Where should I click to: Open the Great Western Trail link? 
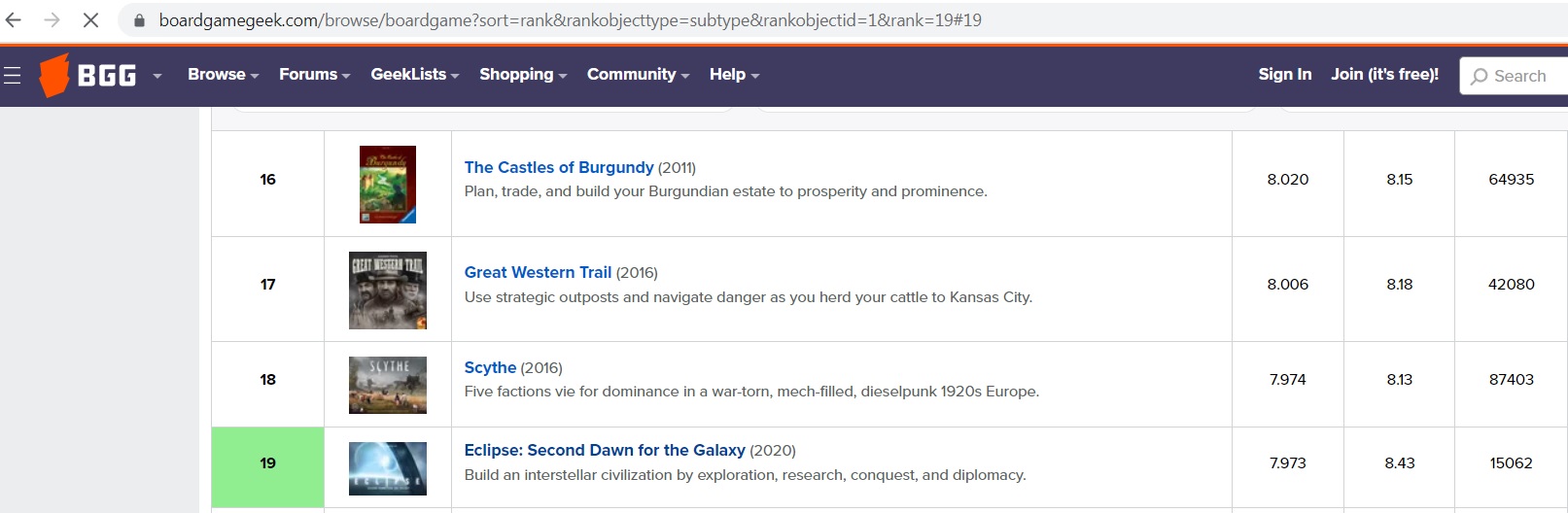pyautogui.click(x=538, y=272)
